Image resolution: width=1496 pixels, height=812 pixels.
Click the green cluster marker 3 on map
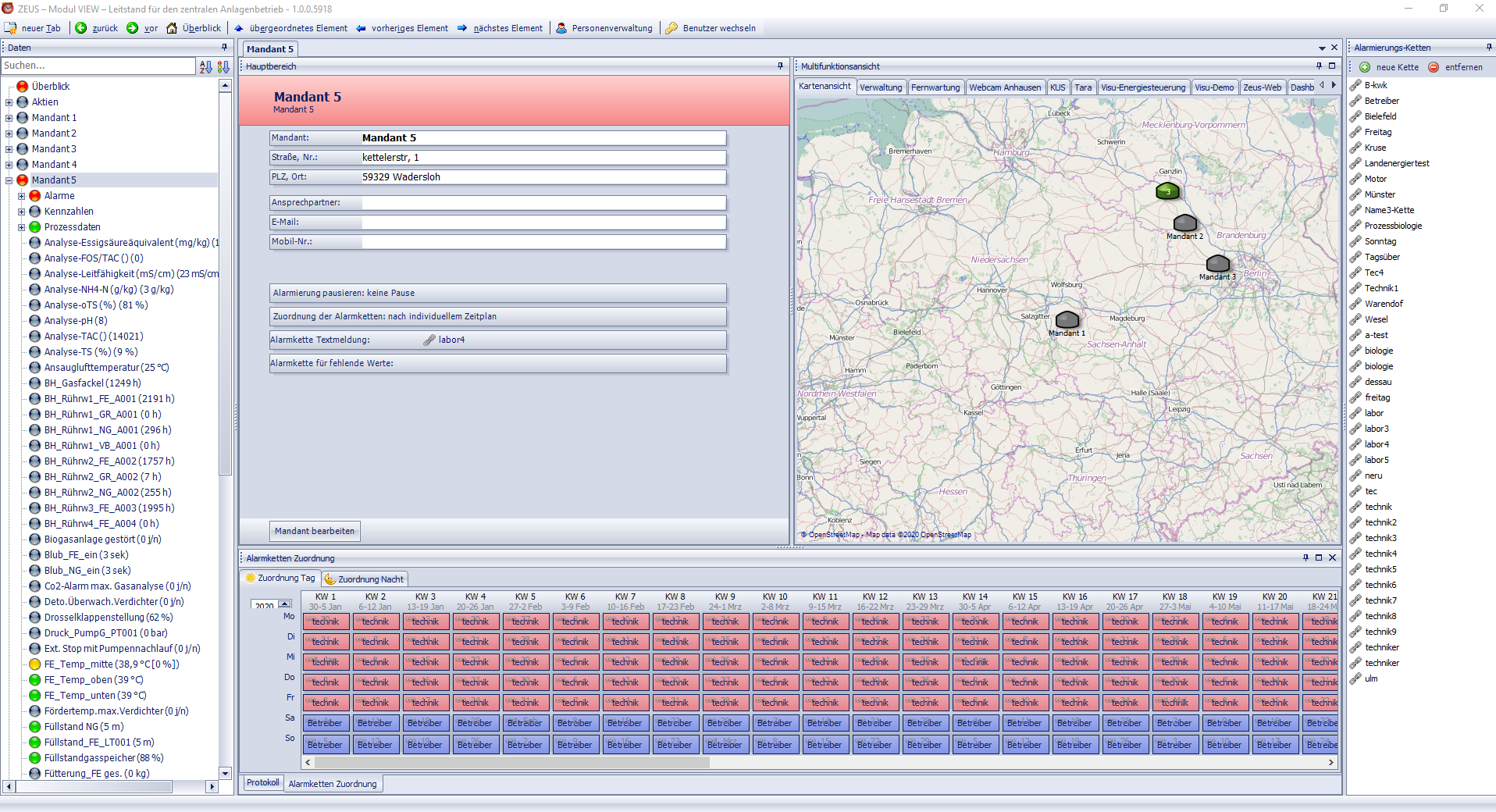pyautogui.click(x=1167, y=191)
